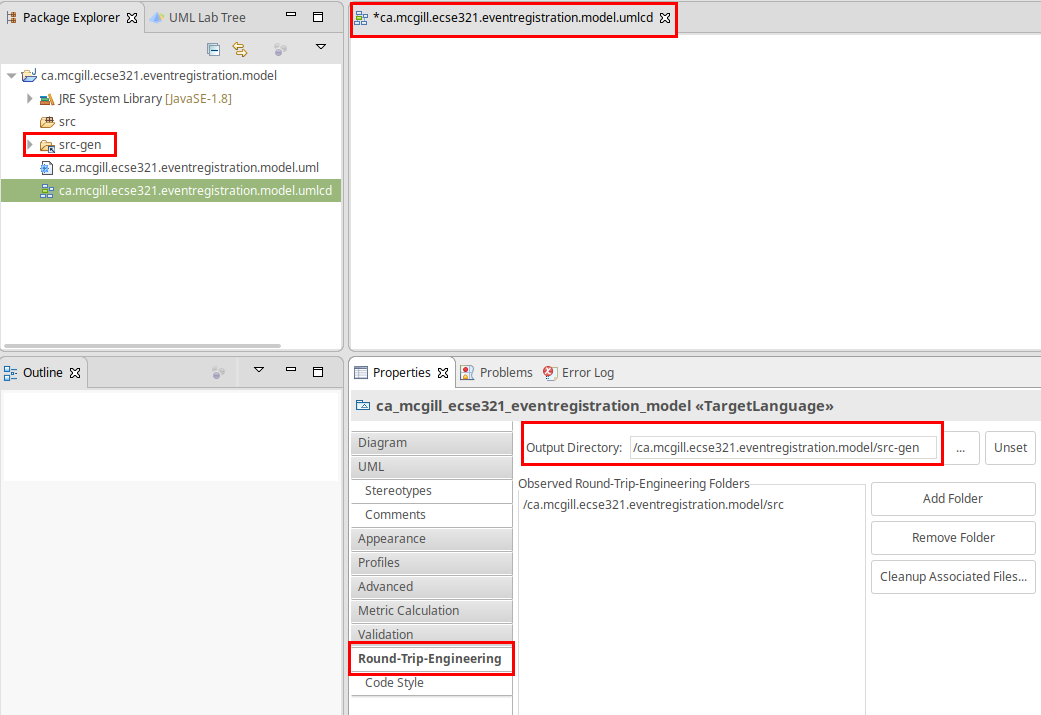Click focus task icon in Package Explorer toolbar

(x=280, y=49)
